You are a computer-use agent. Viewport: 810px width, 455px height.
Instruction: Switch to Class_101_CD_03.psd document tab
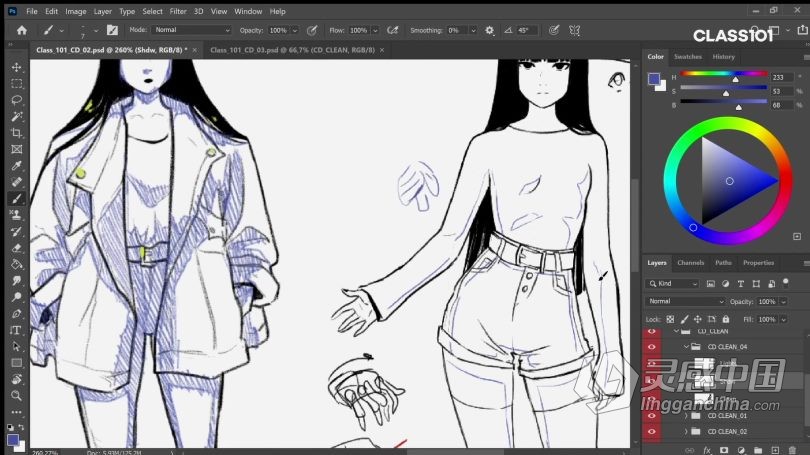point(292,50)
